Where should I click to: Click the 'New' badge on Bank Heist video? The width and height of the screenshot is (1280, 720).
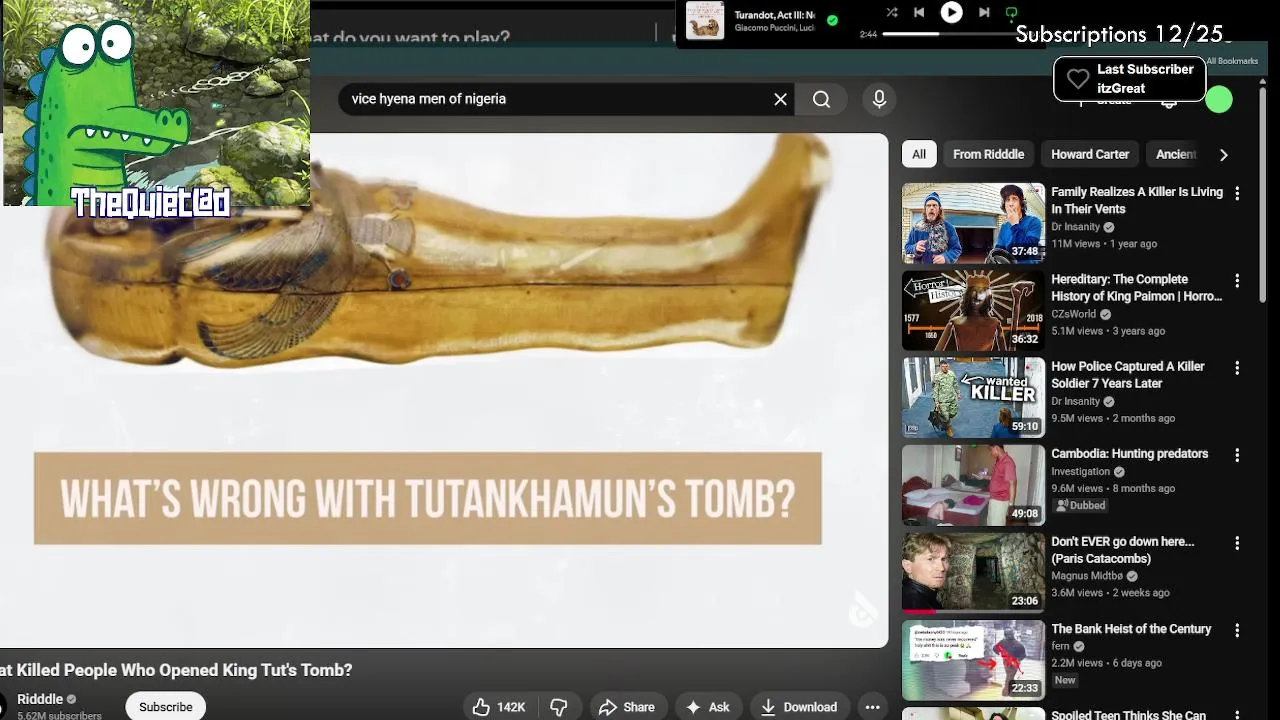[x=1065, y=680]
